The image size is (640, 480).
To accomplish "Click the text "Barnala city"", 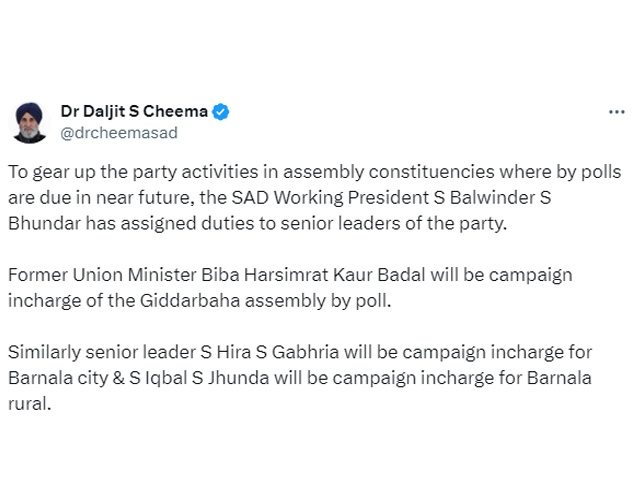I will (52, 378).
